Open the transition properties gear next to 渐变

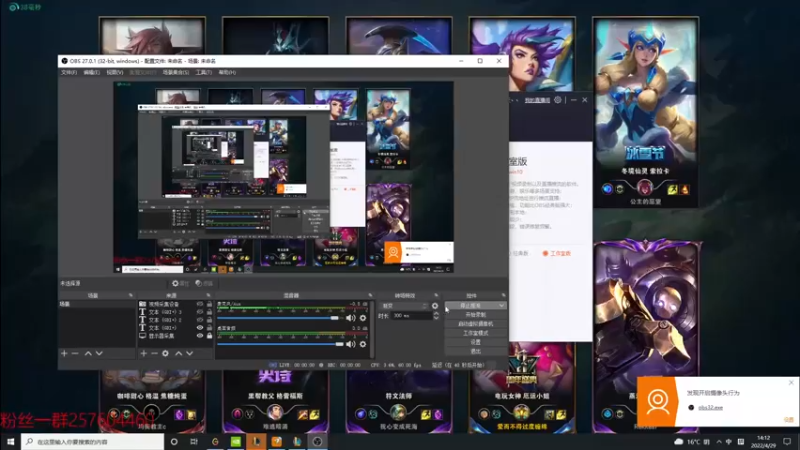(x=435, y=306)
